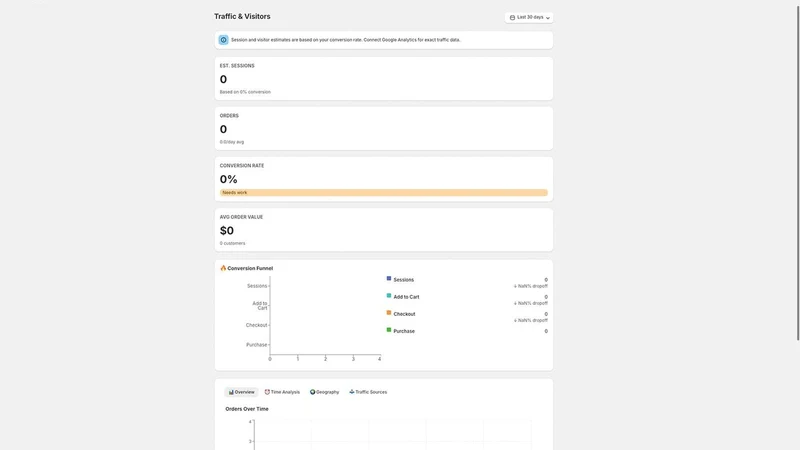The height and width of the screenshot is (450, 800).
Task: Open the Last 30 days date range dropdown
Action: 529,17
